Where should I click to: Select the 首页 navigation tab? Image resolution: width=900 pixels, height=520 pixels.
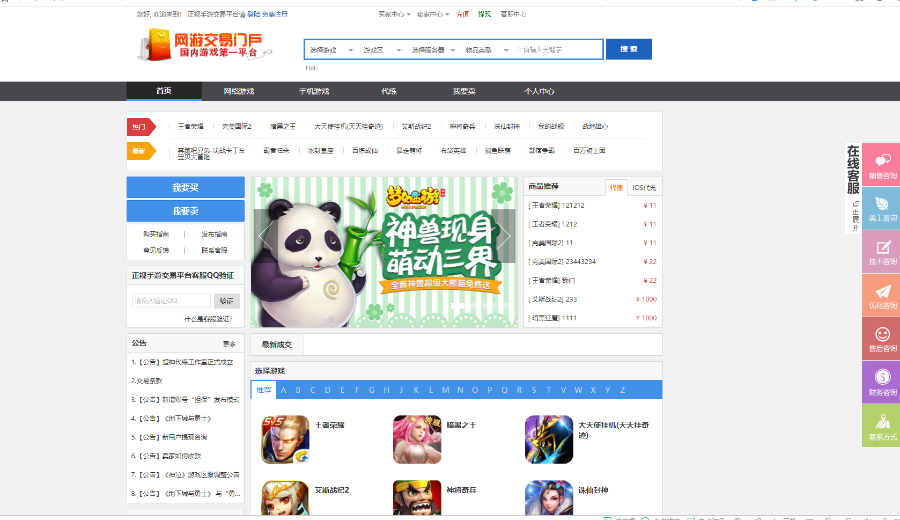point(164,91)
